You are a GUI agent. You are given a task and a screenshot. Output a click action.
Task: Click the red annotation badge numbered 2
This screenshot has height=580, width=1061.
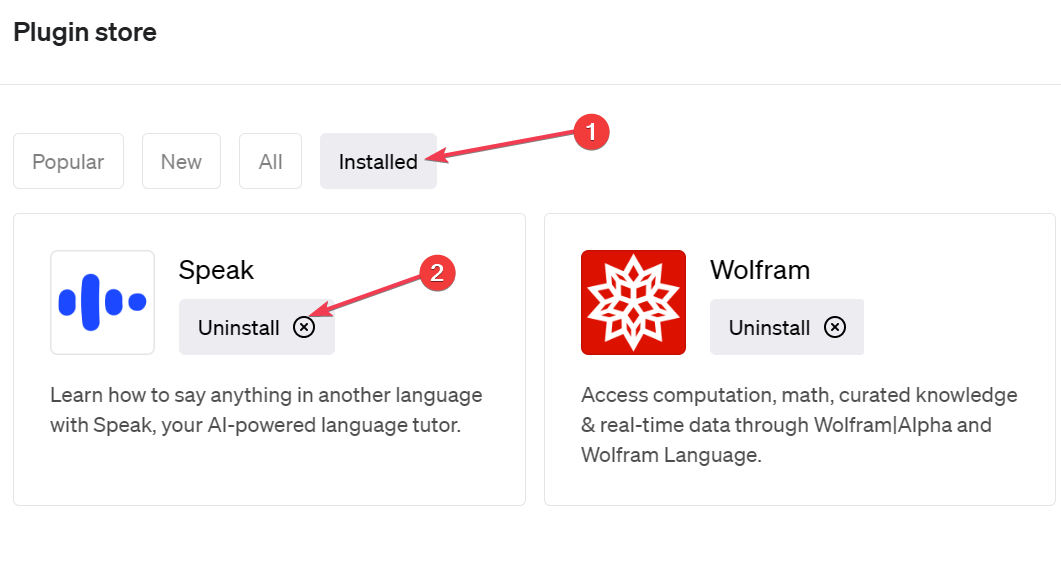coord(437,273)
